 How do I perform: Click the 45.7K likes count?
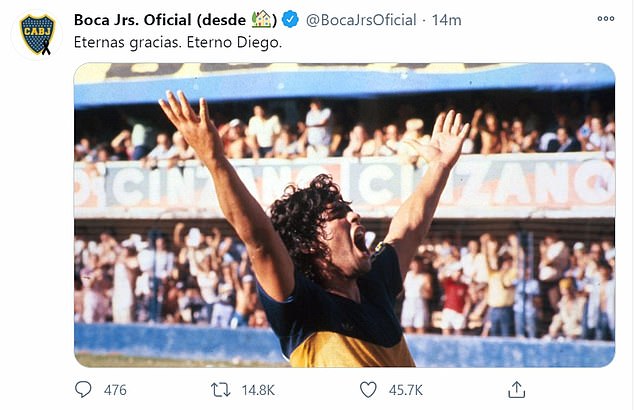click(x=405, y=389)
